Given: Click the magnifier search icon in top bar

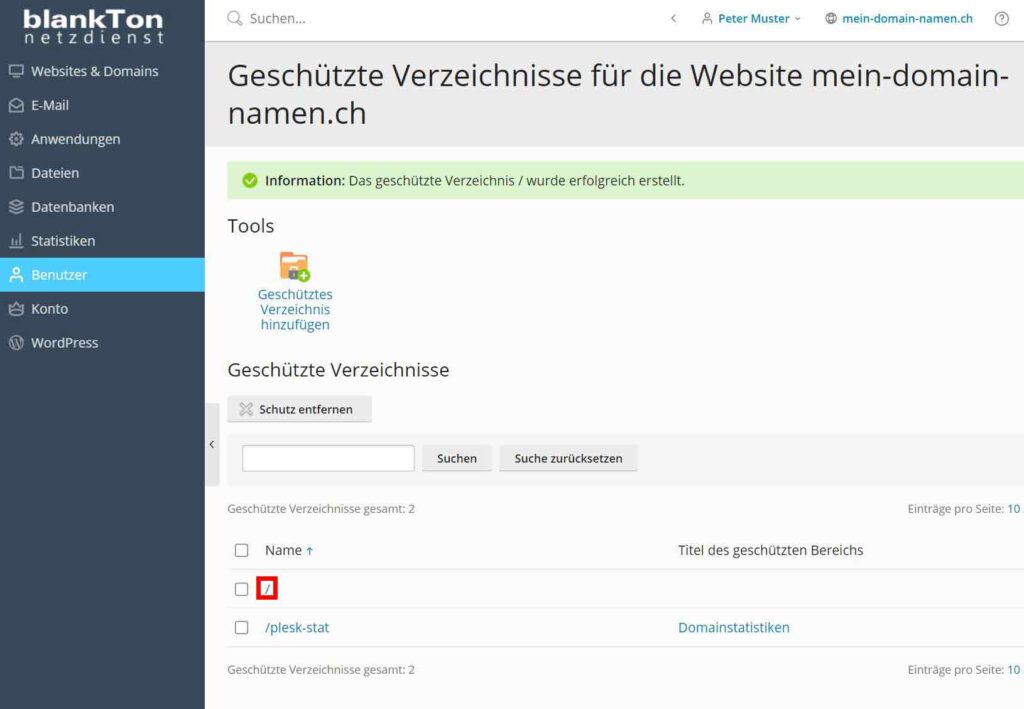Looking at the screenshot, I should (x=235, y=19).
